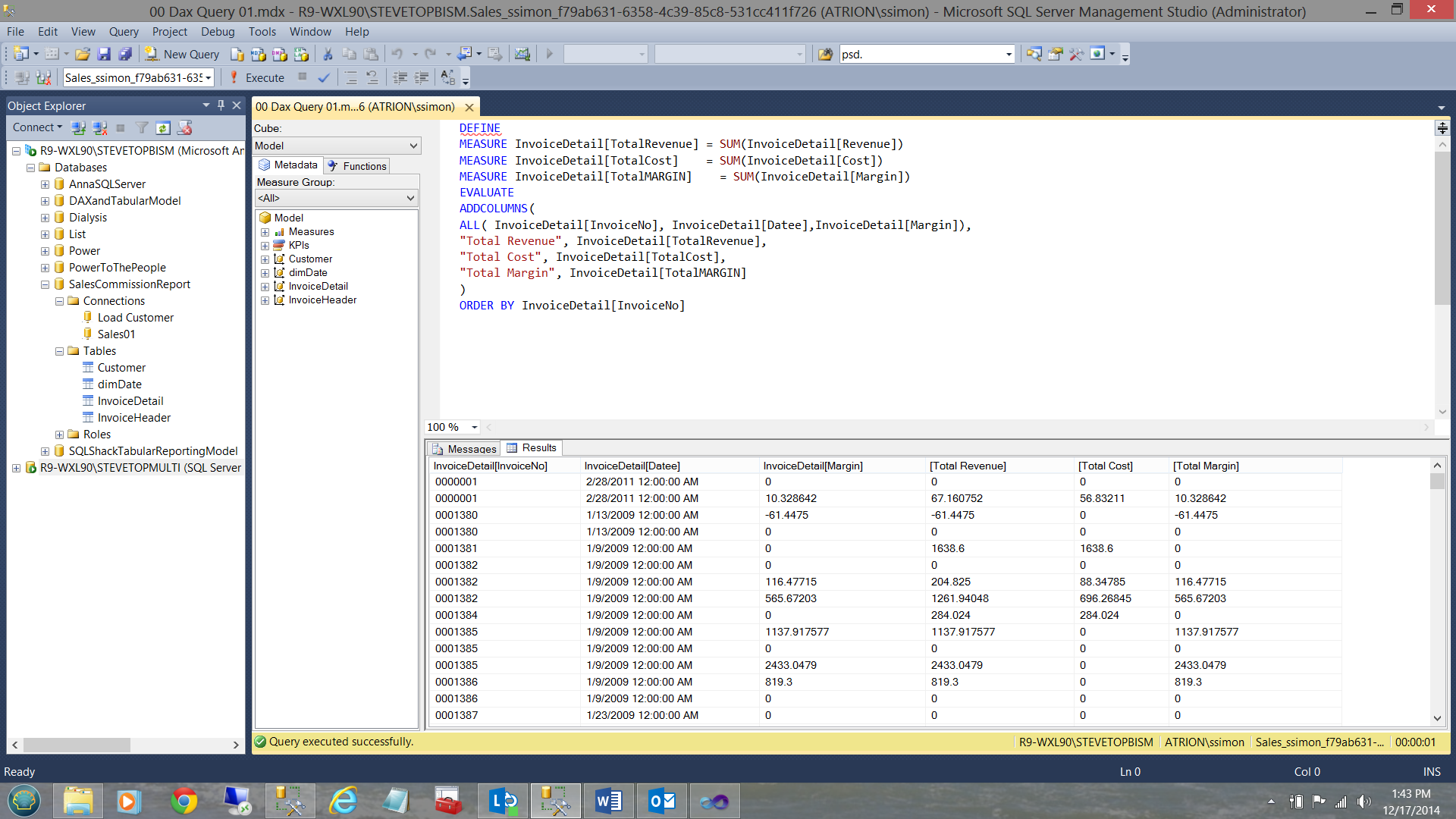The image size is (1456, 819).
Task: Expand the InvoiceDetail metadata node
Action: pyautogui.click(x=265, y=287)
